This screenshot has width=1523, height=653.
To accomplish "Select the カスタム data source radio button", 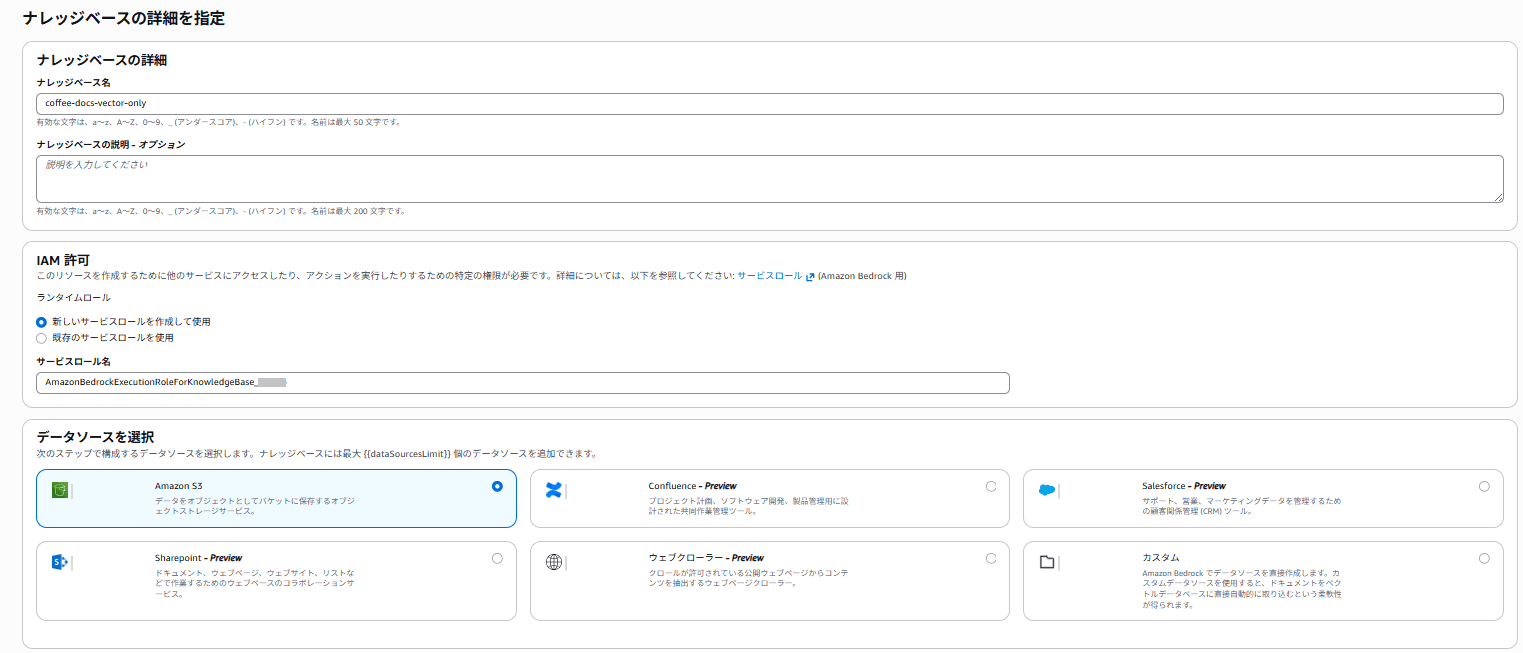I will (x=1484, y=558).
